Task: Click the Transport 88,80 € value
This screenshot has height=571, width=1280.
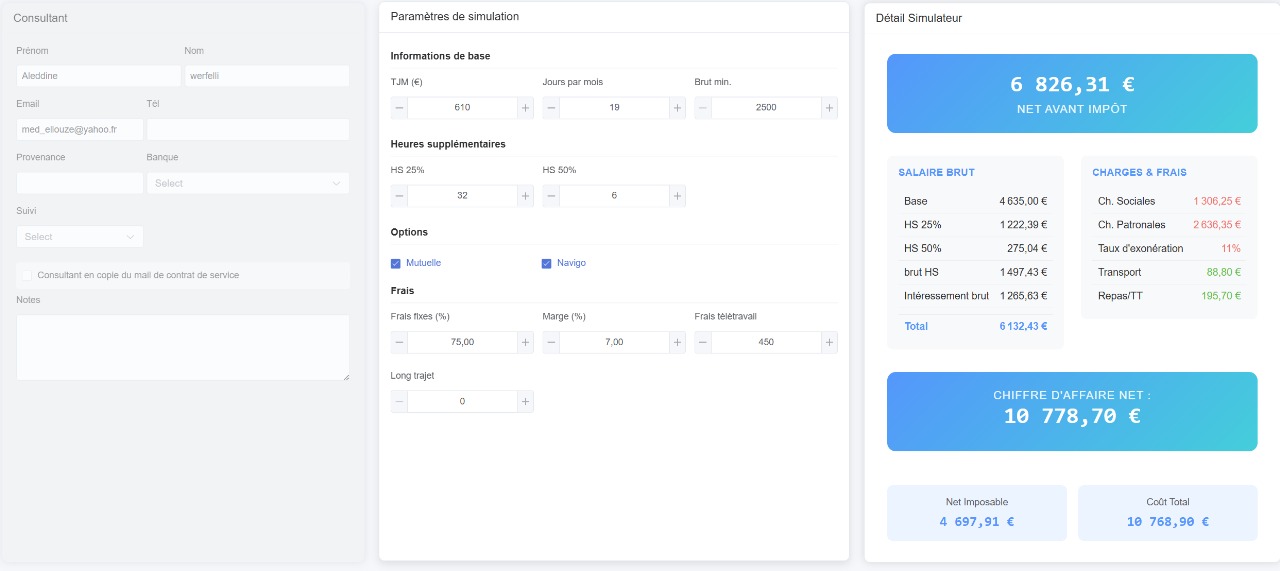Action: click(1224, 272)
